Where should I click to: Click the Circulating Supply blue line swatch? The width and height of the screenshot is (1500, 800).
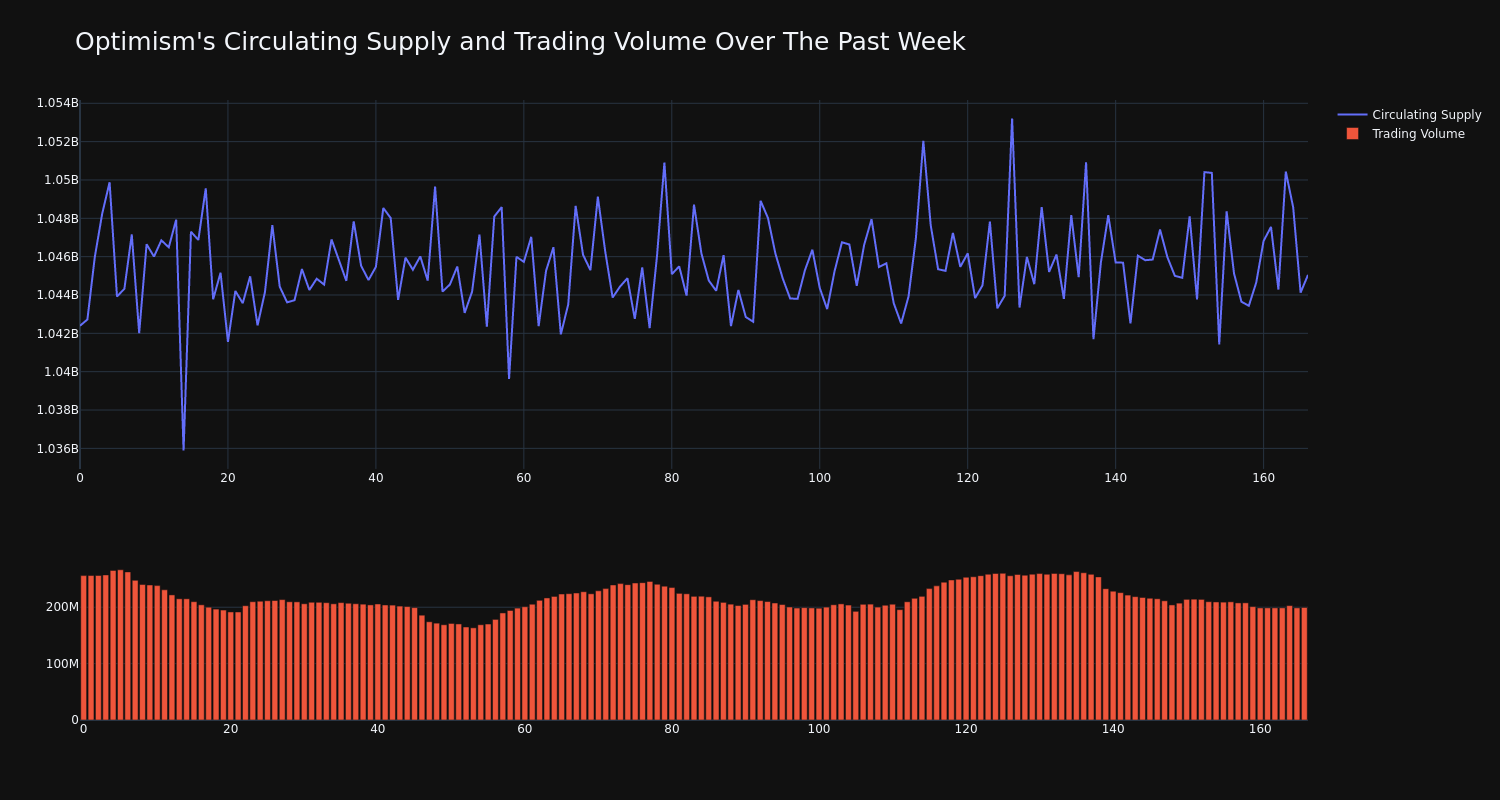(x=1352, y=115)
